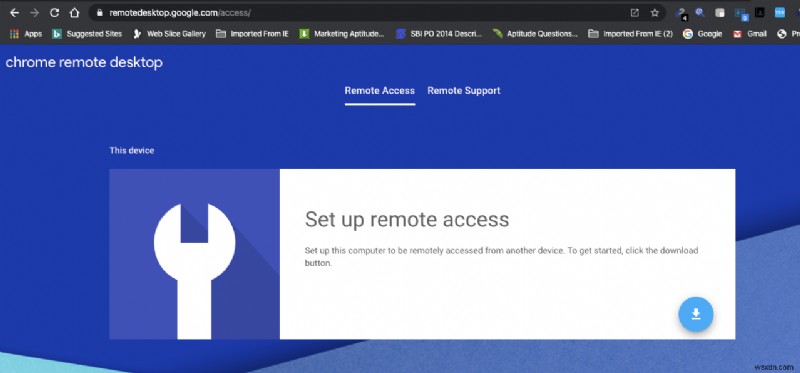The width and height of the screenshot is (800, 373).
Task: Click the blue magnifier extension icon
Action: [700, 13]
